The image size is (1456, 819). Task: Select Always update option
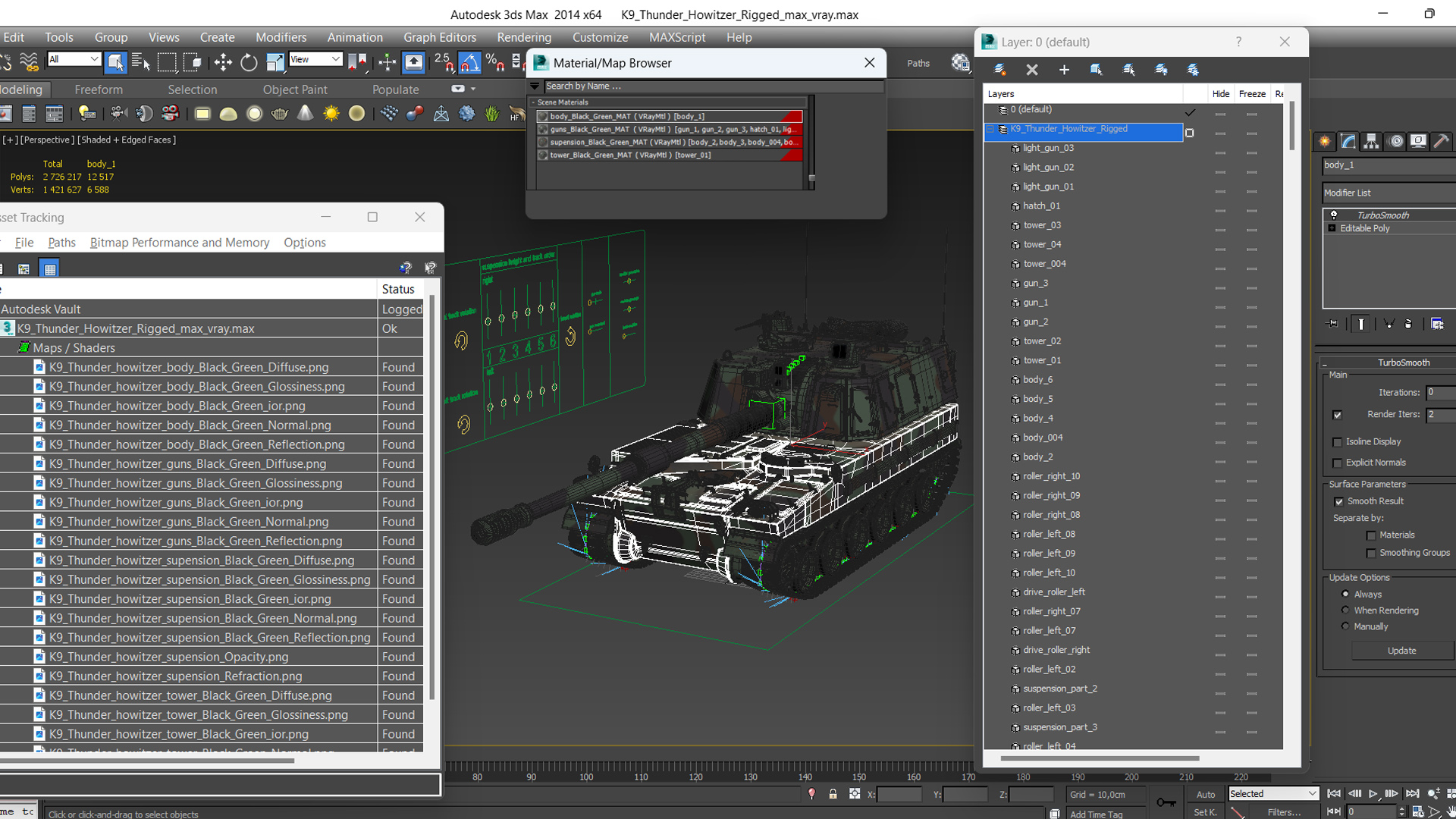(1346, 594)
